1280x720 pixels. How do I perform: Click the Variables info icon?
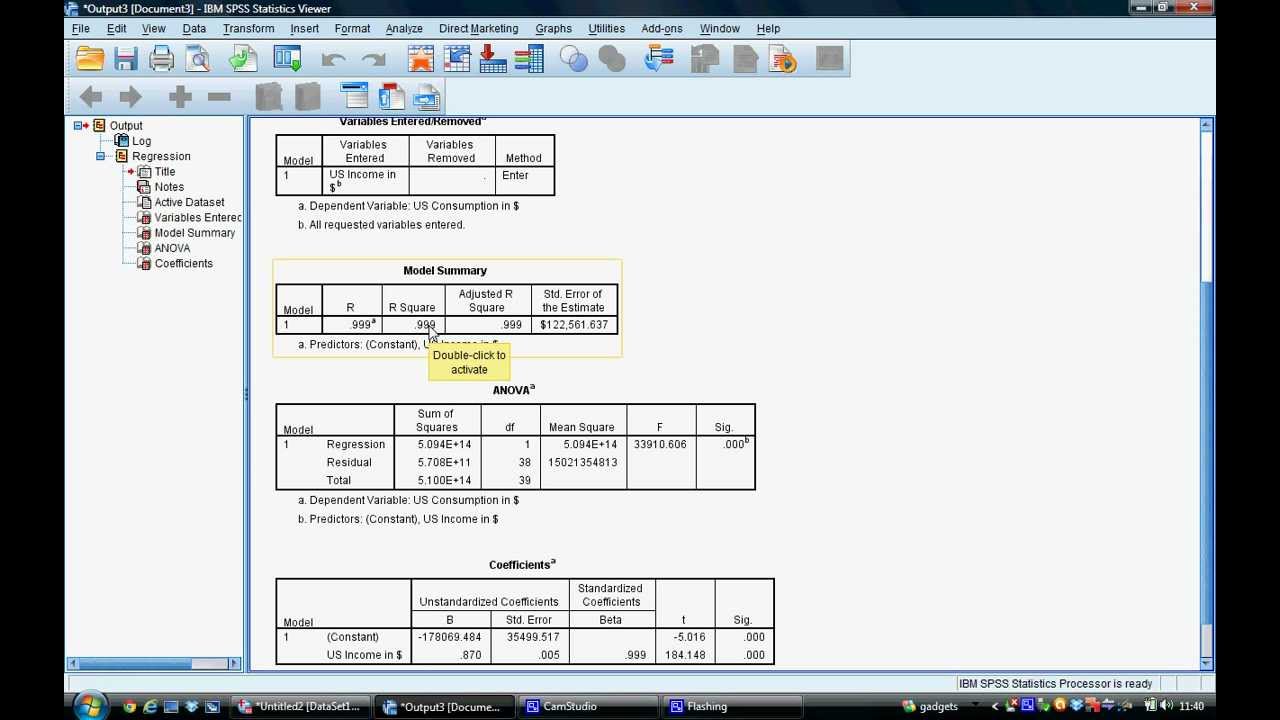pos(529,60)
